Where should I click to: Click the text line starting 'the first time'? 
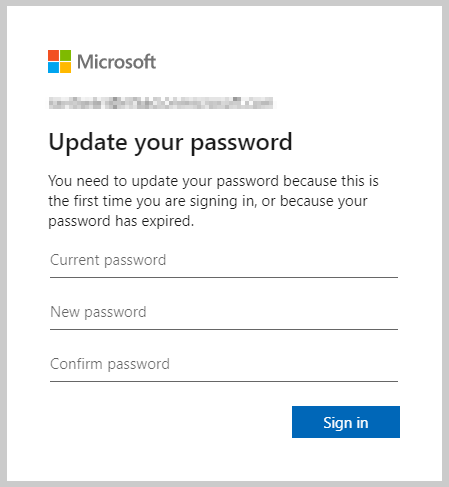(208, 201)
